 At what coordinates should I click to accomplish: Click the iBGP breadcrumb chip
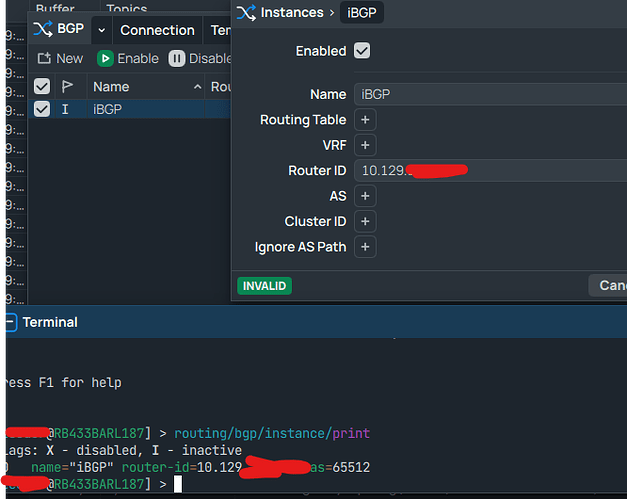pos(361,13)
